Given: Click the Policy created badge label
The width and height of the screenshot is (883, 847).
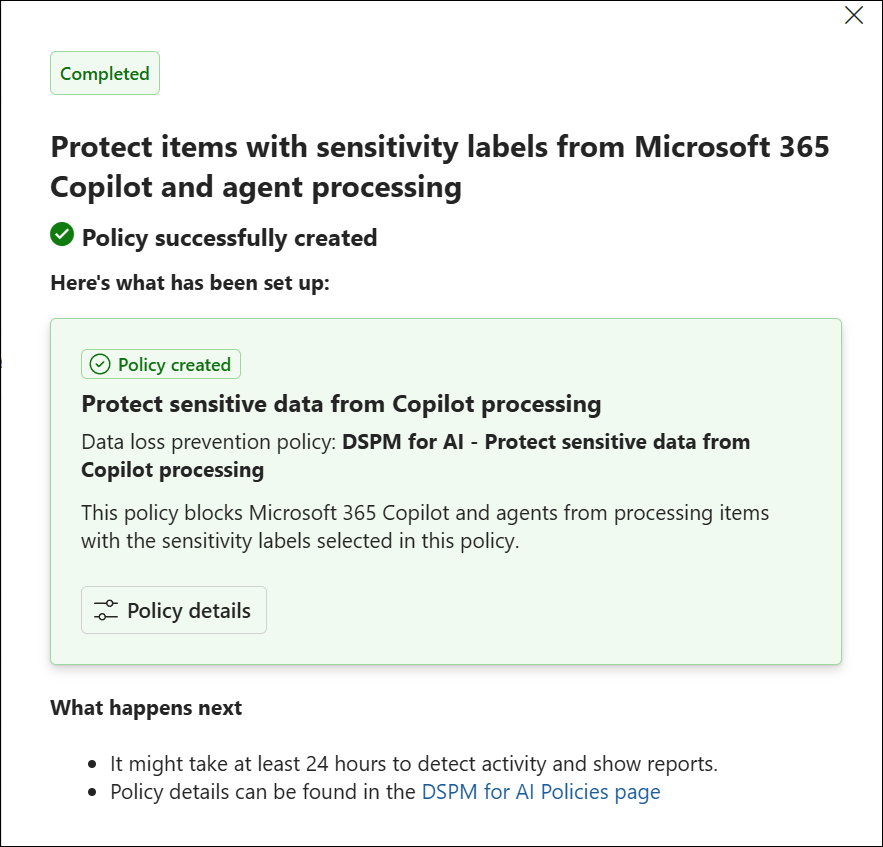Looking at the screenshot, I should pyautogui.click(x=174, y=365).
